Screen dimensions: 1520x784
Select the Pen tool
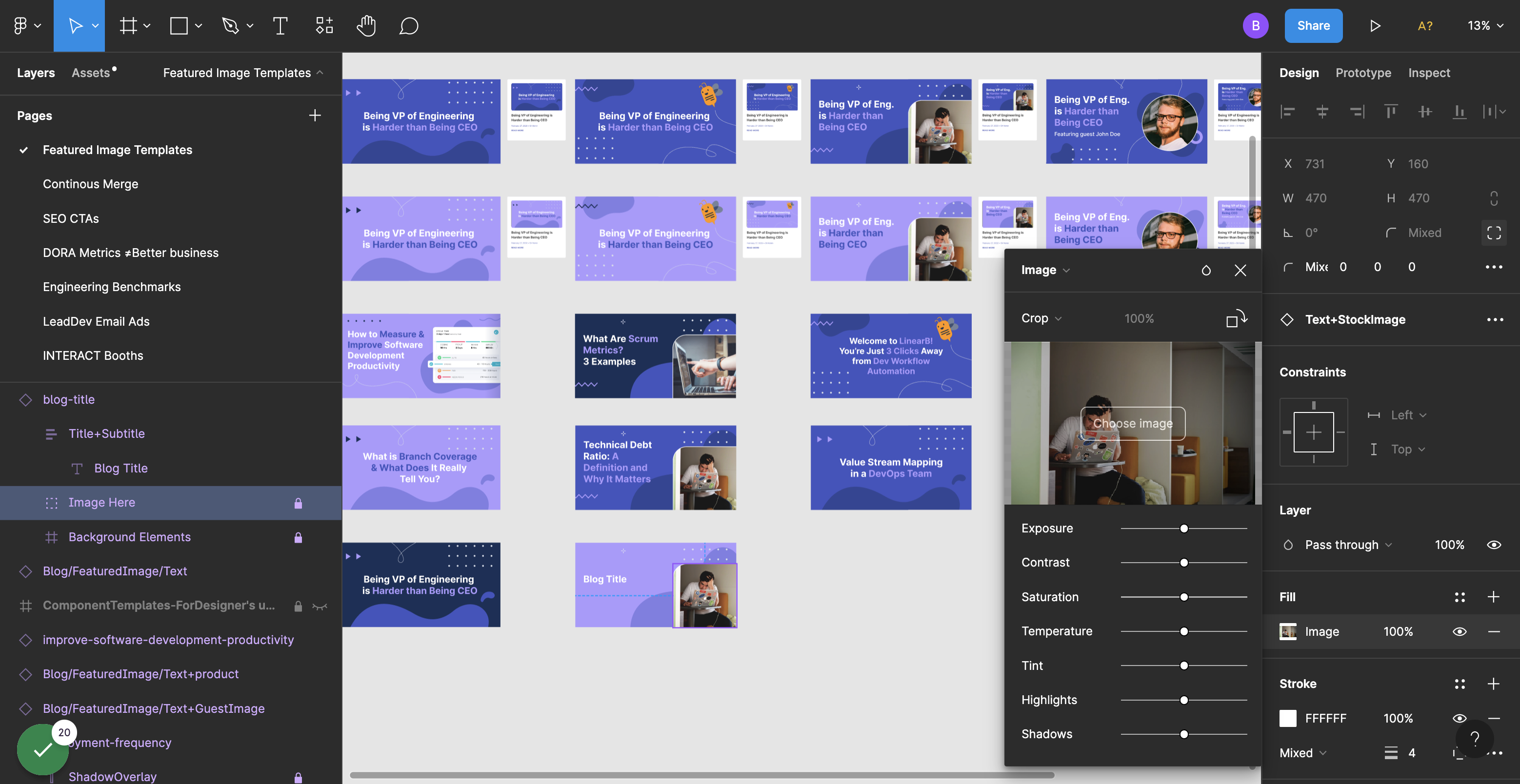click(230, 26)
